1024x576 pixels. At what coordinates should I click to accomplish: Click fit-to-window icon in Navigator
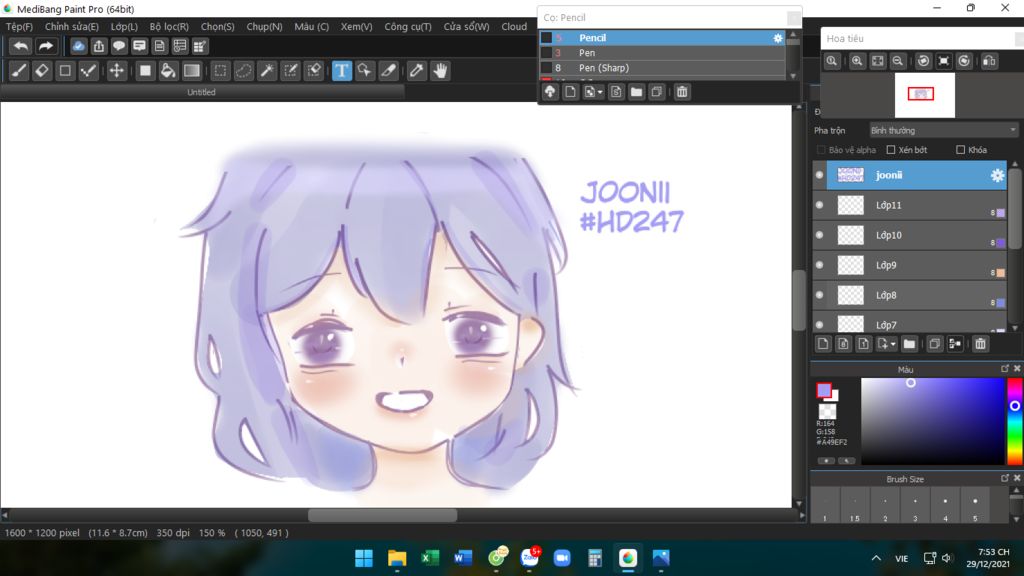pos(878,61)
